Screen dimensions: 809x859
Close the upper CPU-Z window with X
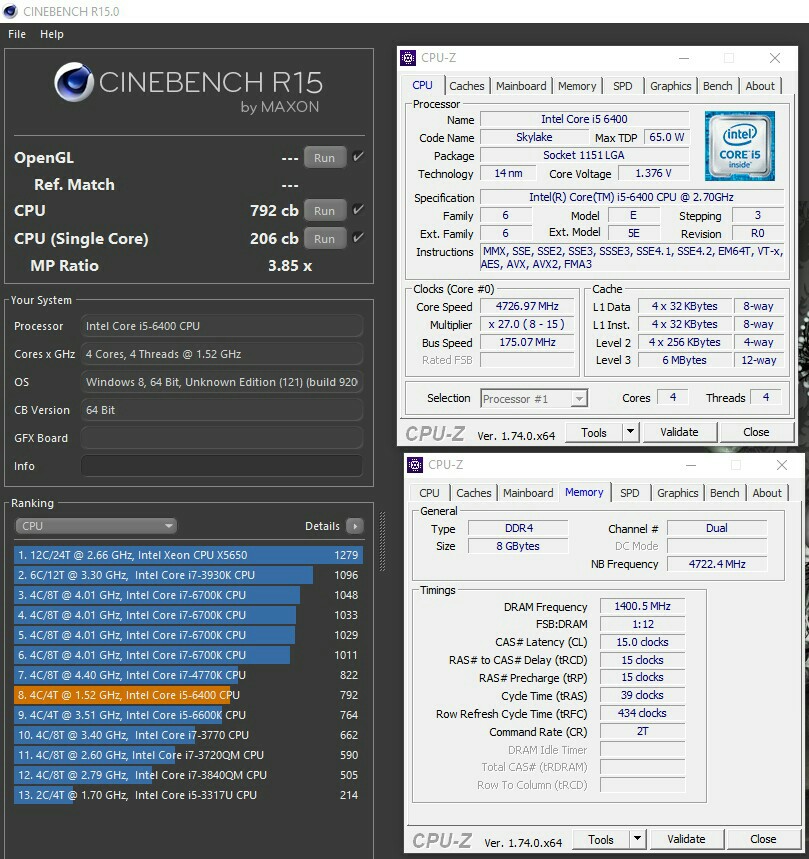click(774, 58)
